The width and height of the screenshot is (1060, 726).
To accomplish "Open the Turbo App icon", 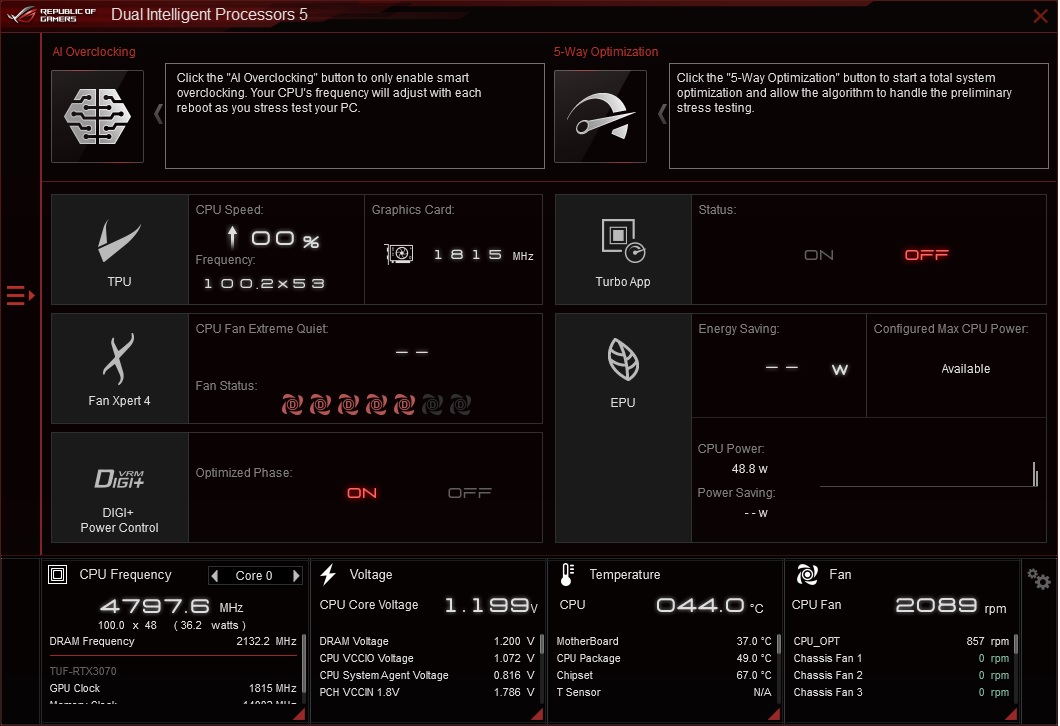I will click(x=623, y=249).
